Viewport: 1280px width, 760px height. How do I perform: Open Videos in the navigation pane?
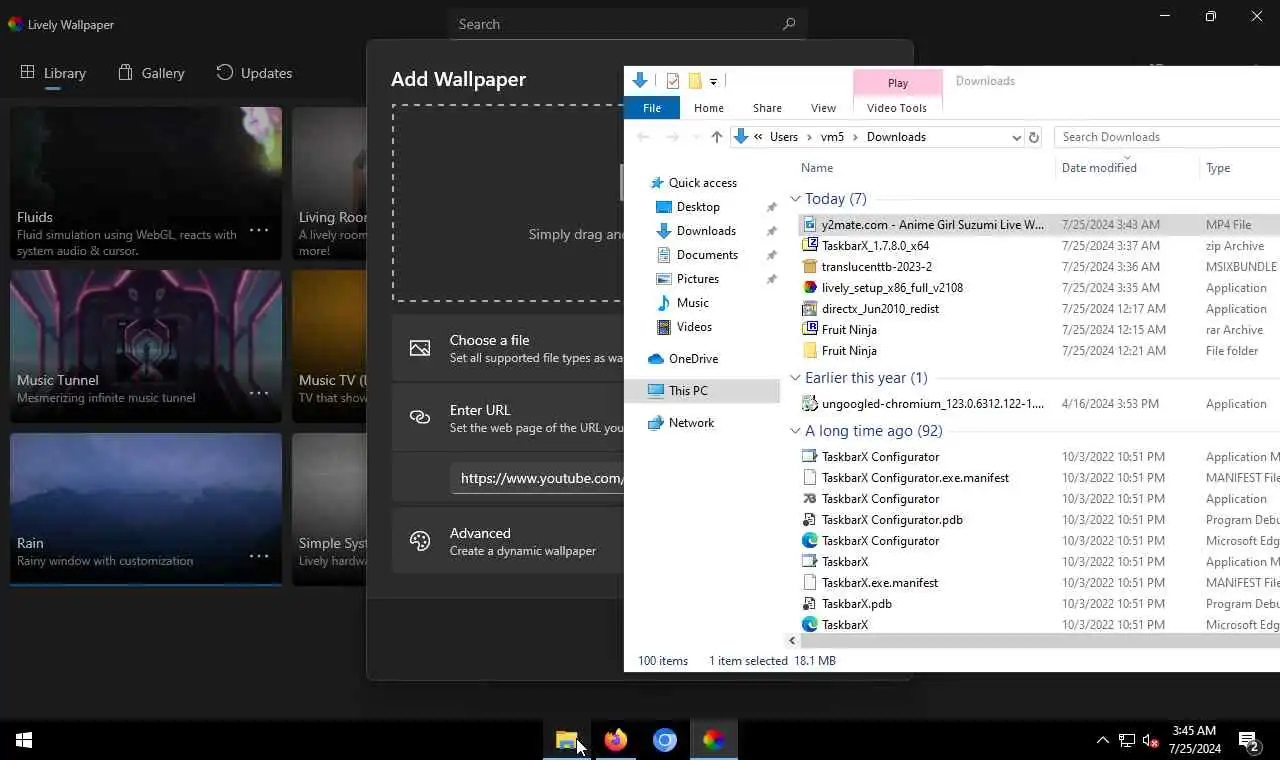click(x=694, y=327)
